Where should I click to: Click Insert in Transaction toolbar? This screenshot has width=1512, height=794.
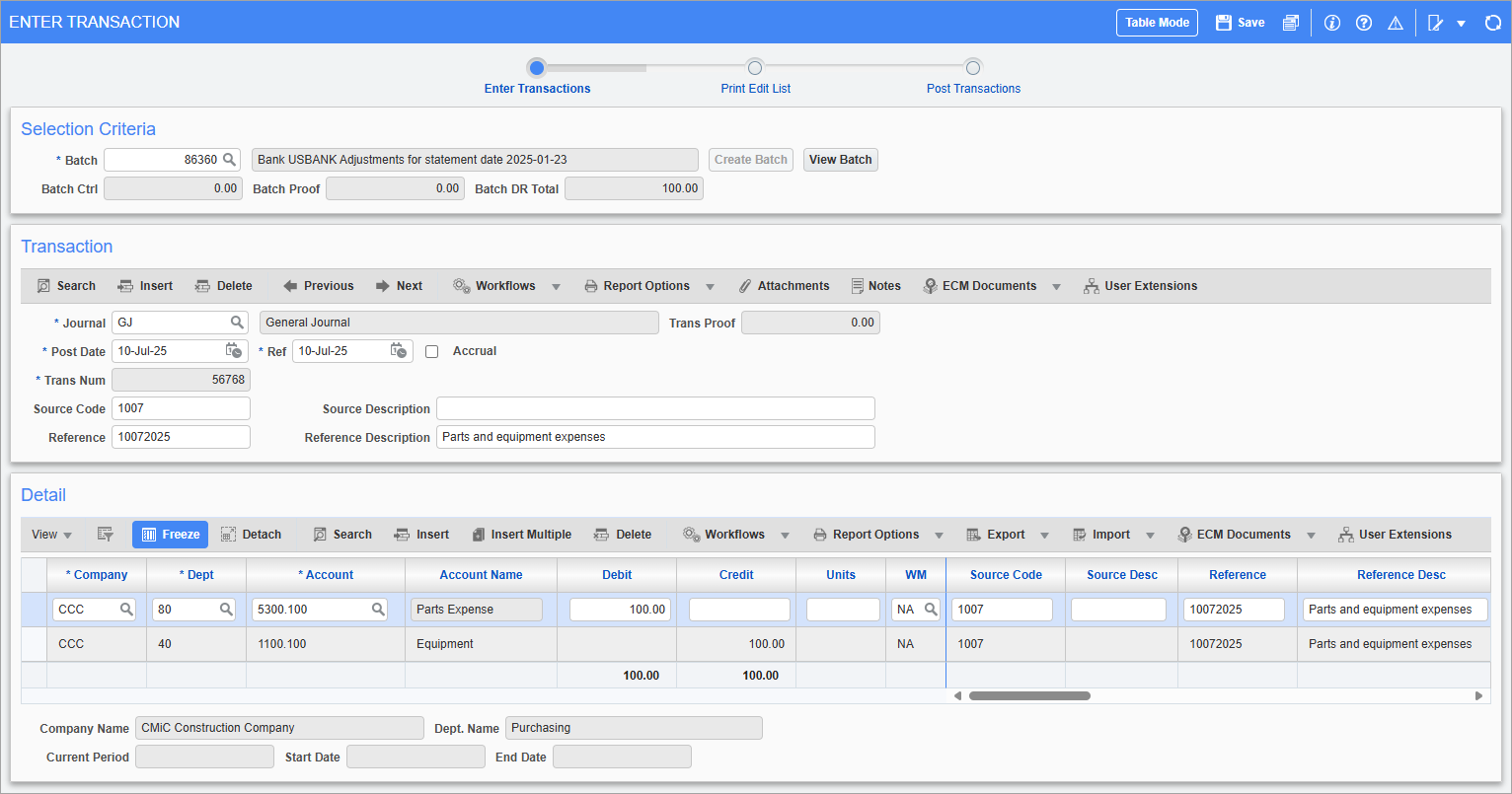coord(145,286)
